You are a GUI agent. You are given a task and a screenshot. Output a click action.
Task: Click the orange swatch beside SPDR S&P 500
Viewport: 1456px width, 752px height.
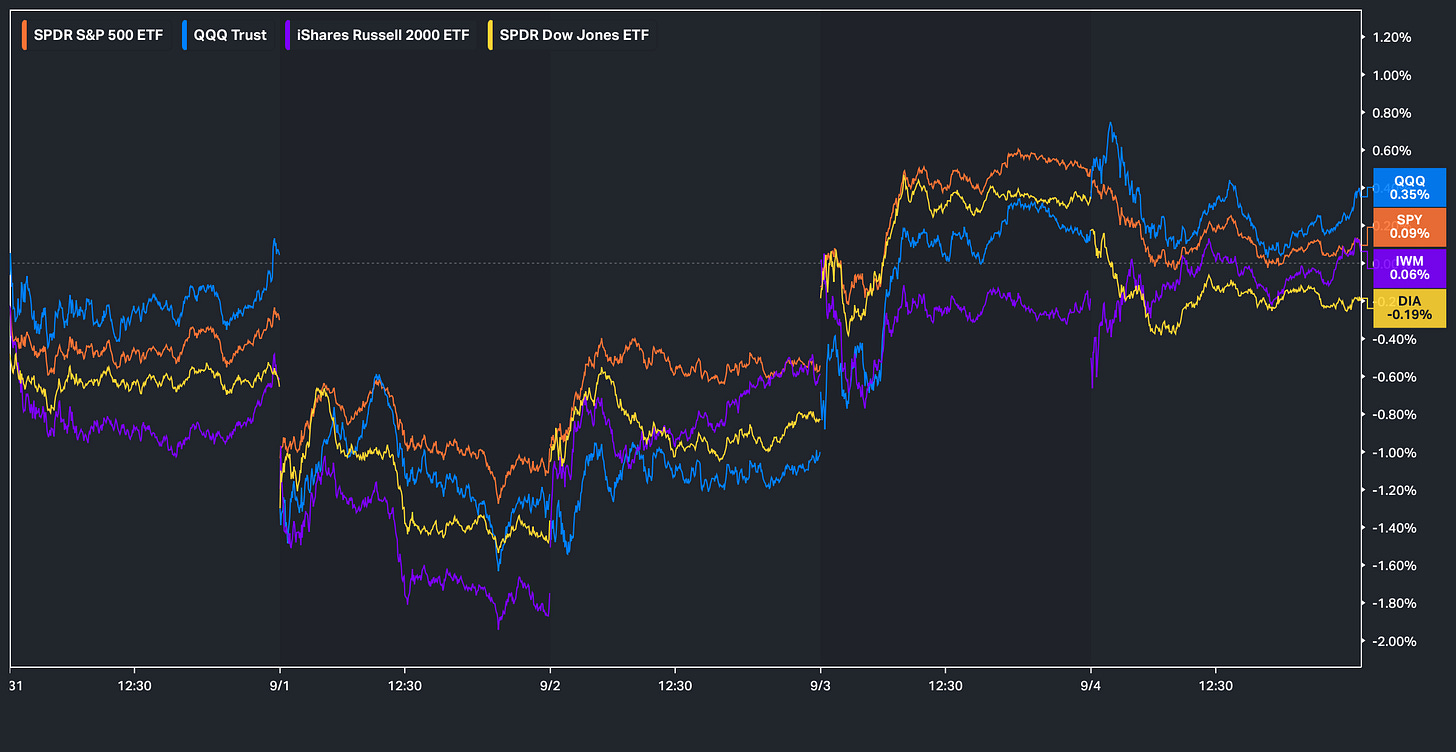[25, 35]
